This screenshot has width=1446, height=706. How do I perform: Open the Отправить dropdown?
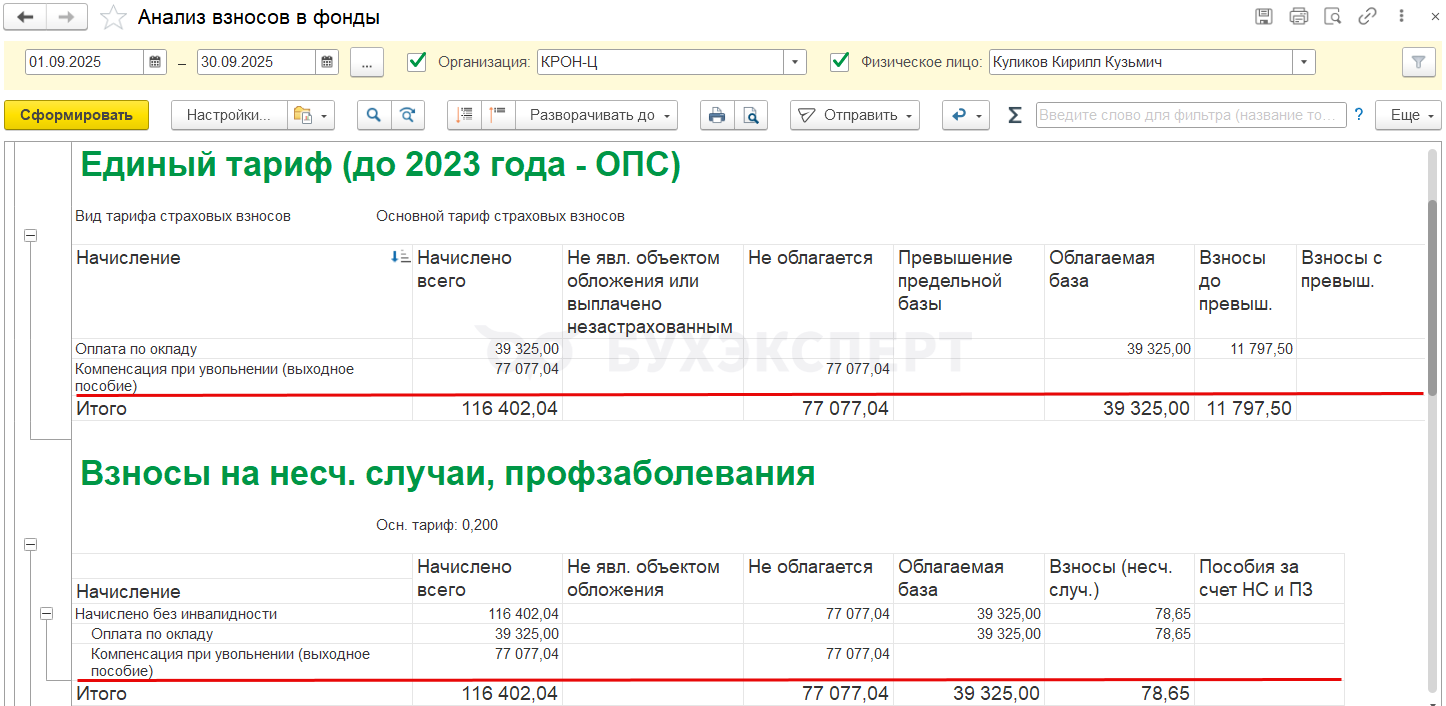tap(855, 115)
